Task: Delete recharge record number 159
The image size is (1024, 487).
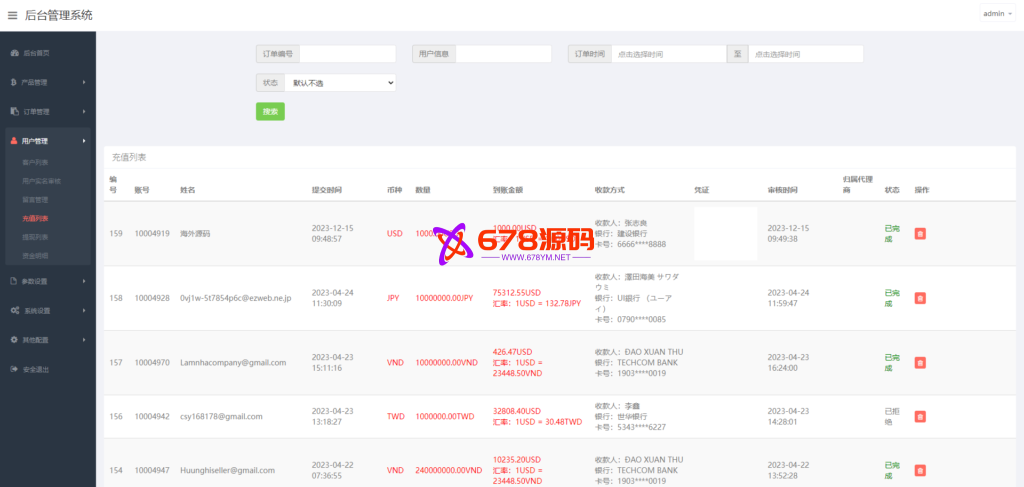Action: (920, 234)
